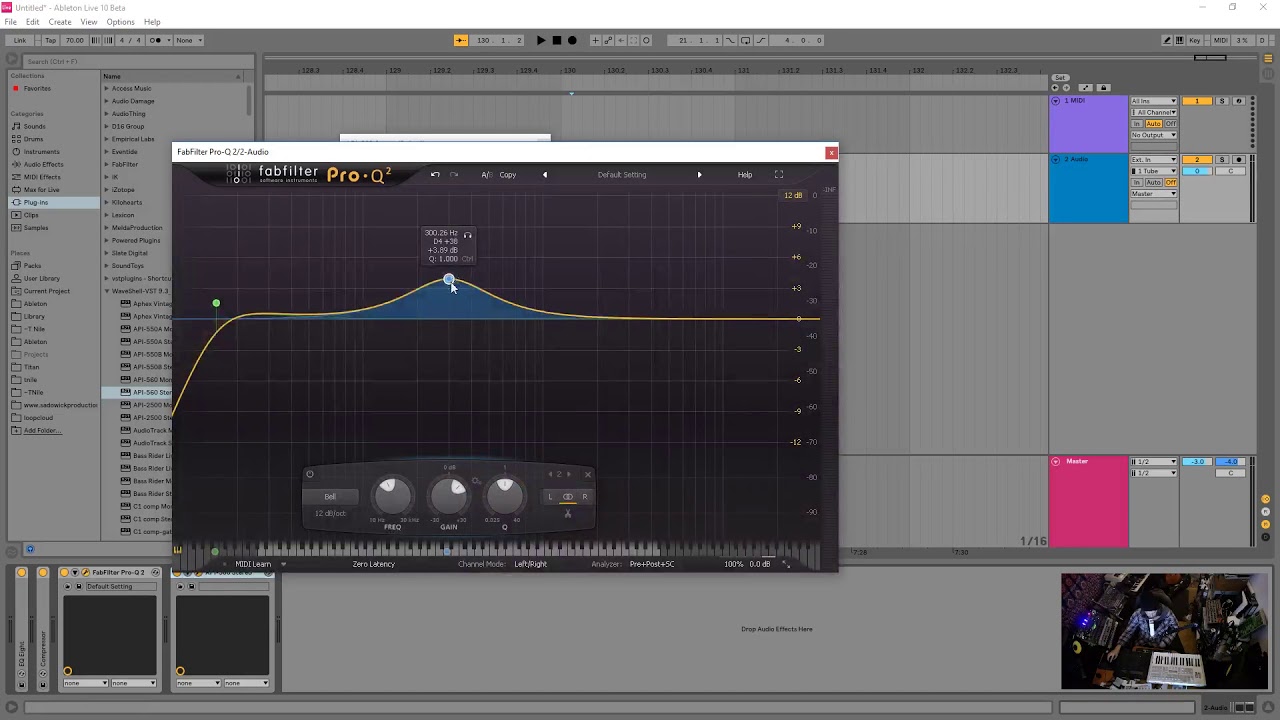Delete band with the X icon
Screen dimensions: 1280x720
587,474
